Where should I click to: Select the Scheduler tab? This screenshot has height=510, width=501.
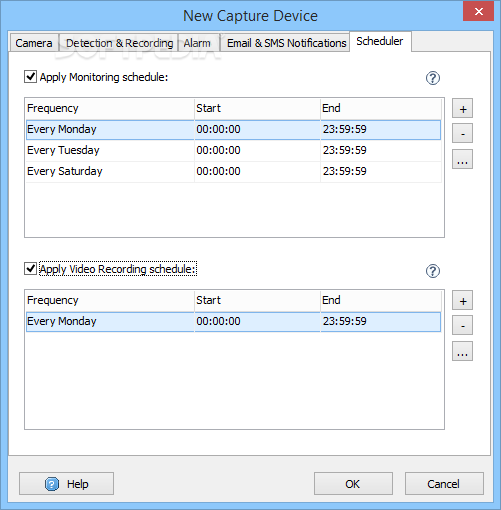380,41
